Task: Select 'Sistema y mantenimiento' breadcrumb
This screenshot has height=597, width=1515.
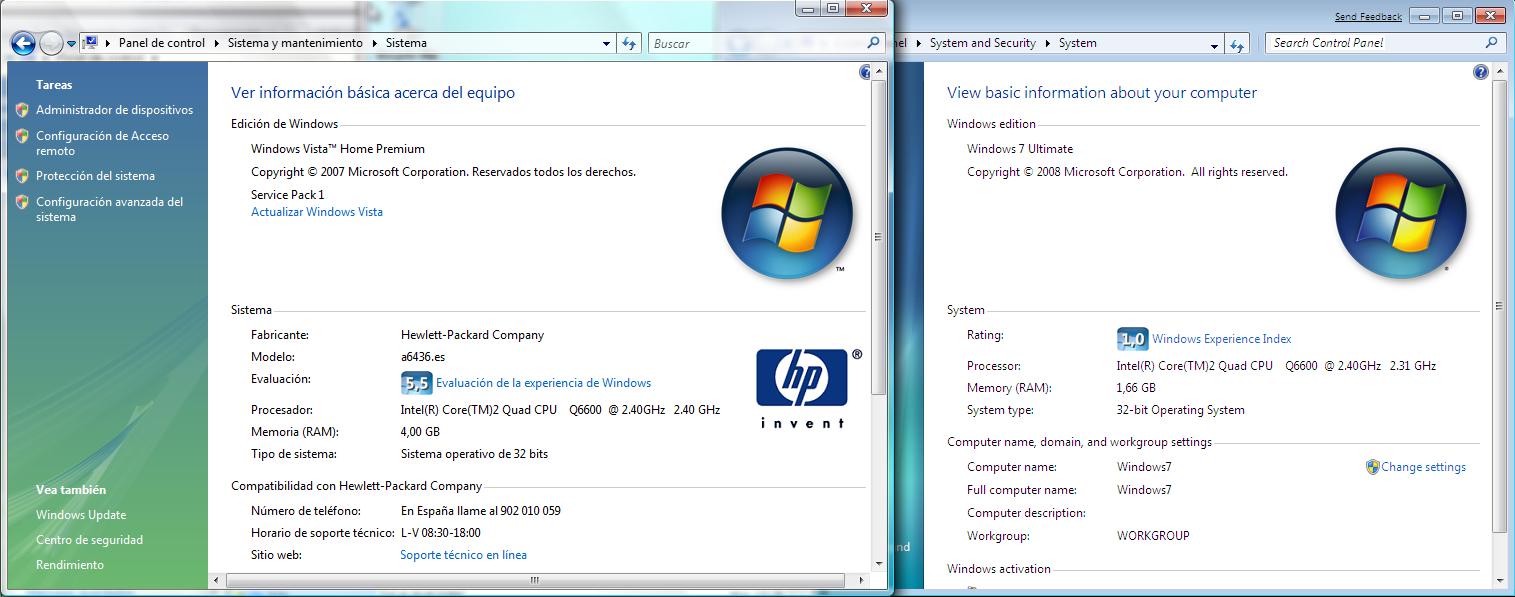Action: (295, 43)
